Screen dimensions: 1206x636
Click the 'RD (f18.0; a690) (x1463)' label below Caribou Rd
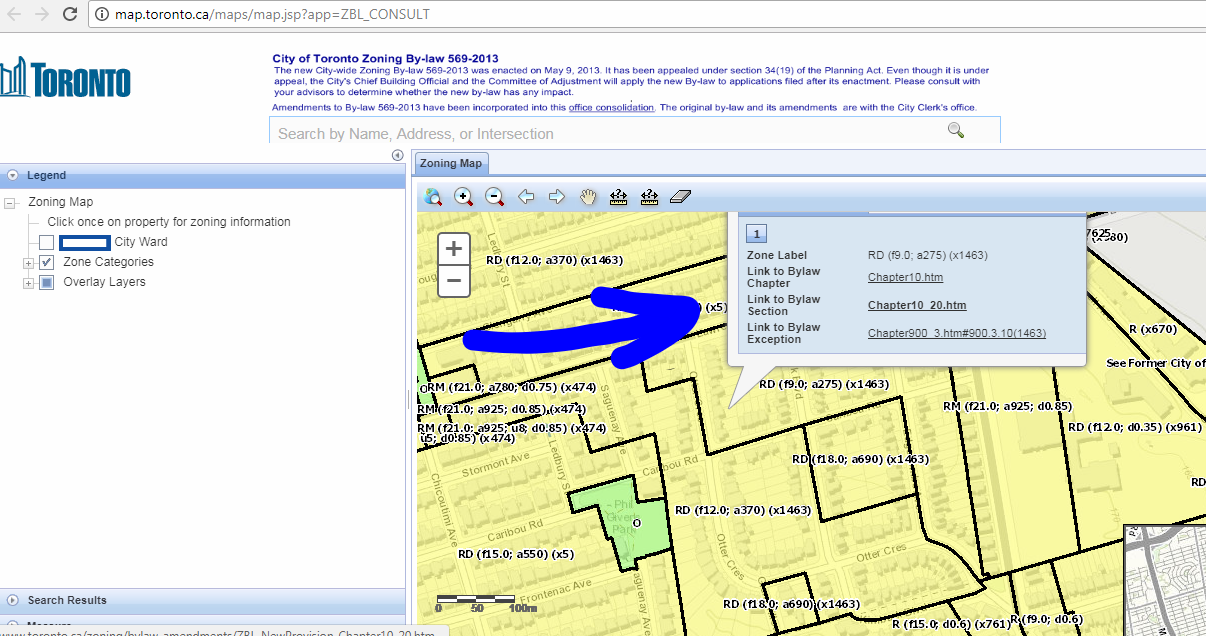pyautogui.click(x=861, y=459)
